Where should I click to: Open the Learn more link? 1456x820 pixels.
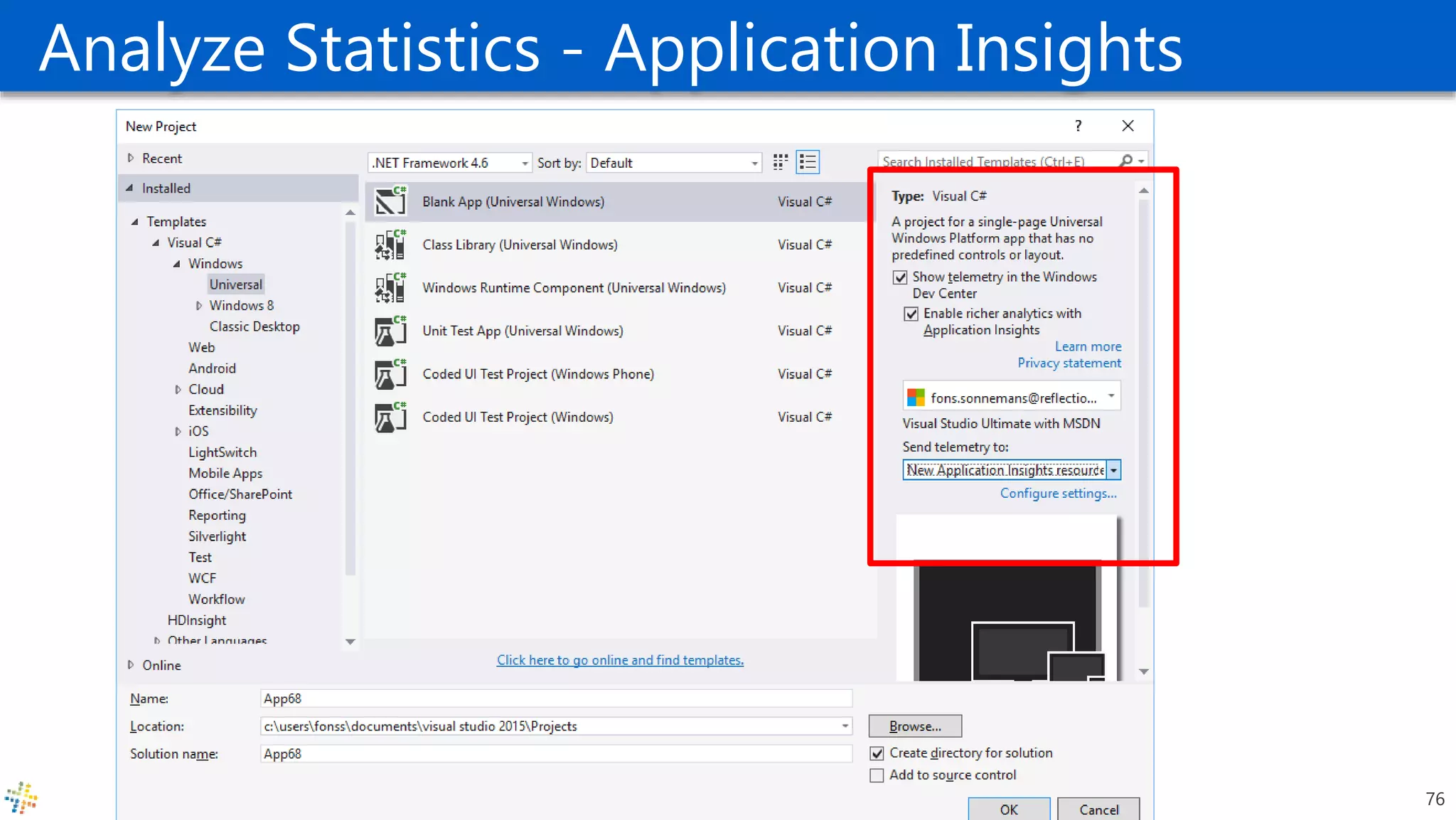pyautogui.click(x=1088, y=346)
